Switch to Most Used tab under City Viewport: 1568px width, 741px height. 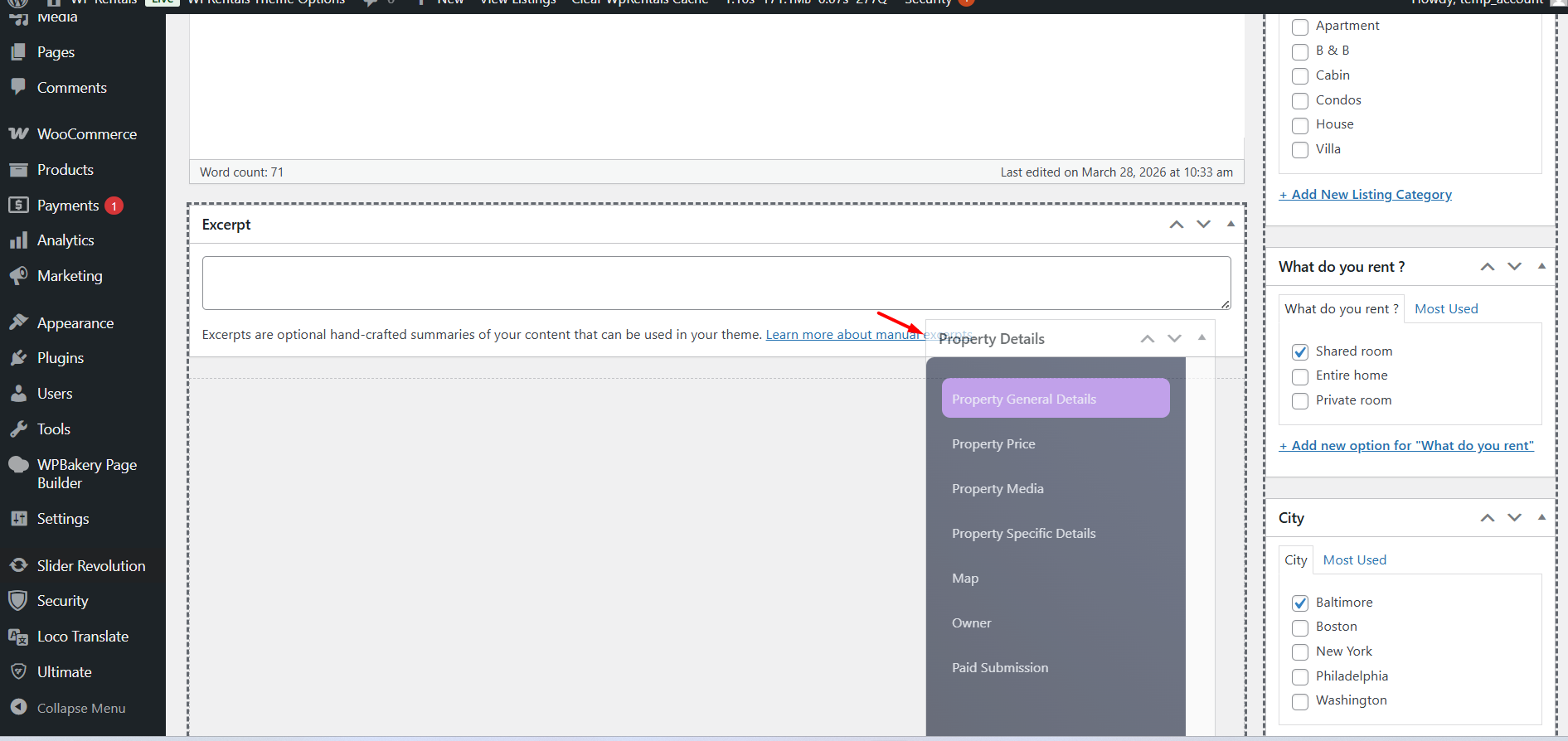point(1354,560)
